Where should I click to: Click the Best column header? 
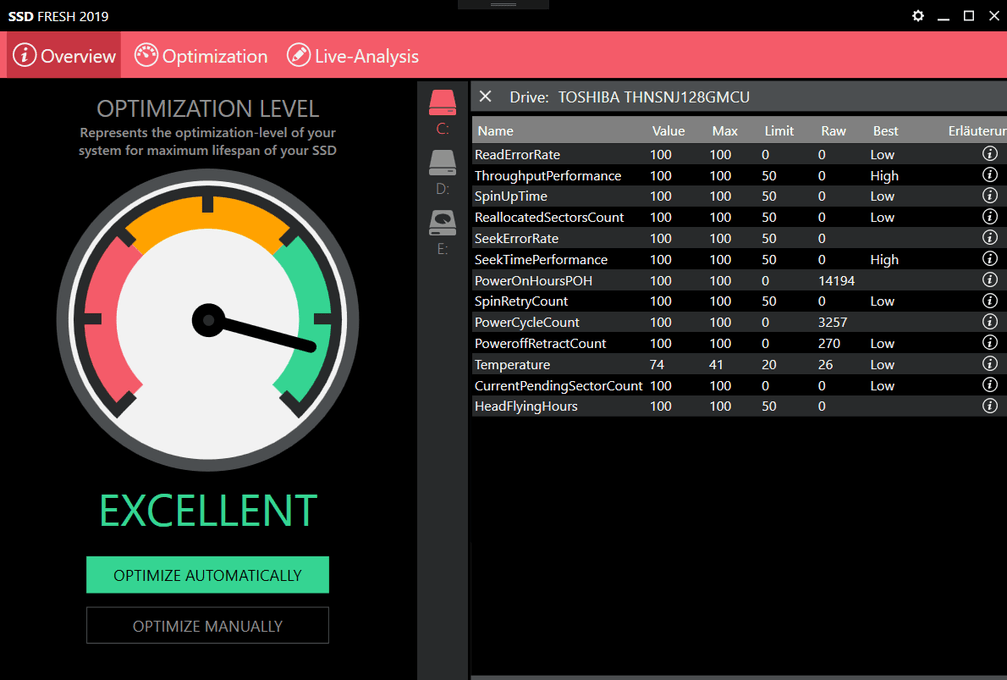[885, 131]
